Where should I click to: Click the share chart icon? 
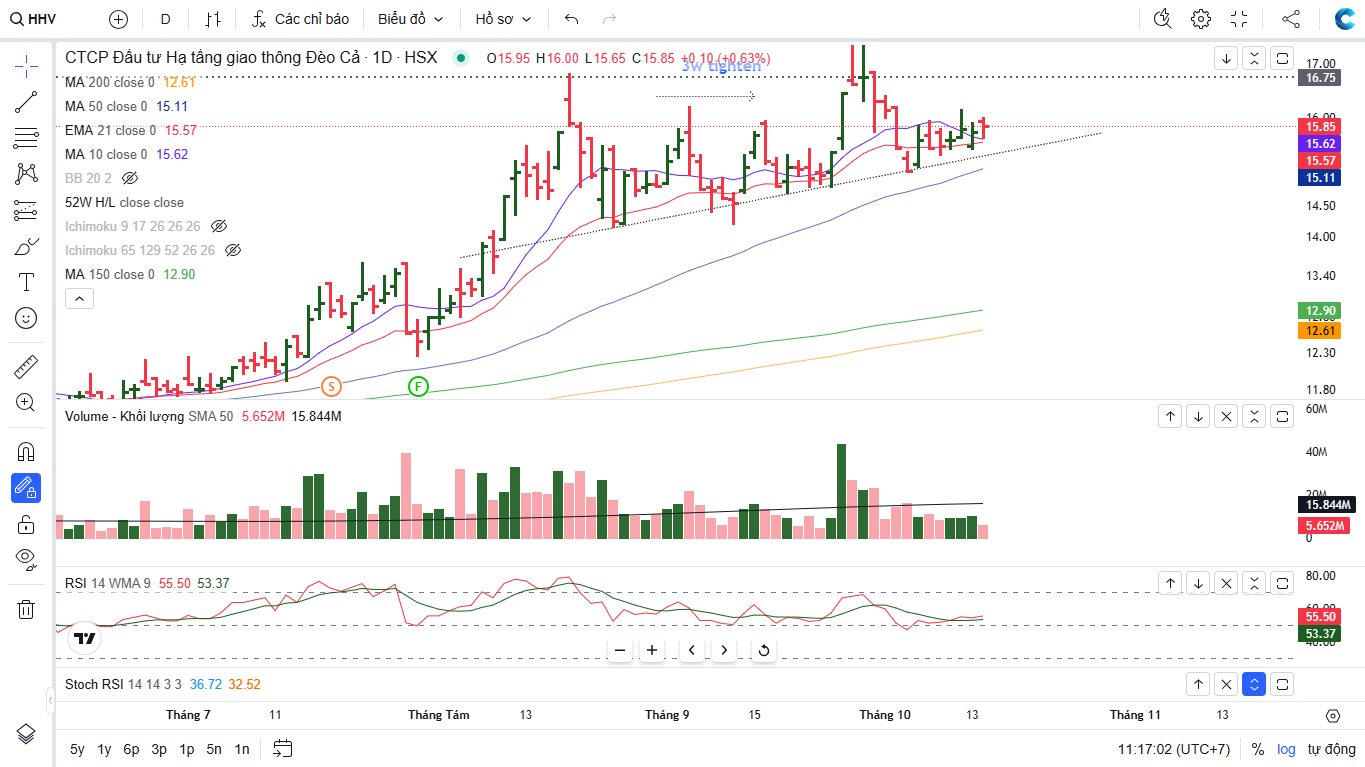tap(1291, 19)
